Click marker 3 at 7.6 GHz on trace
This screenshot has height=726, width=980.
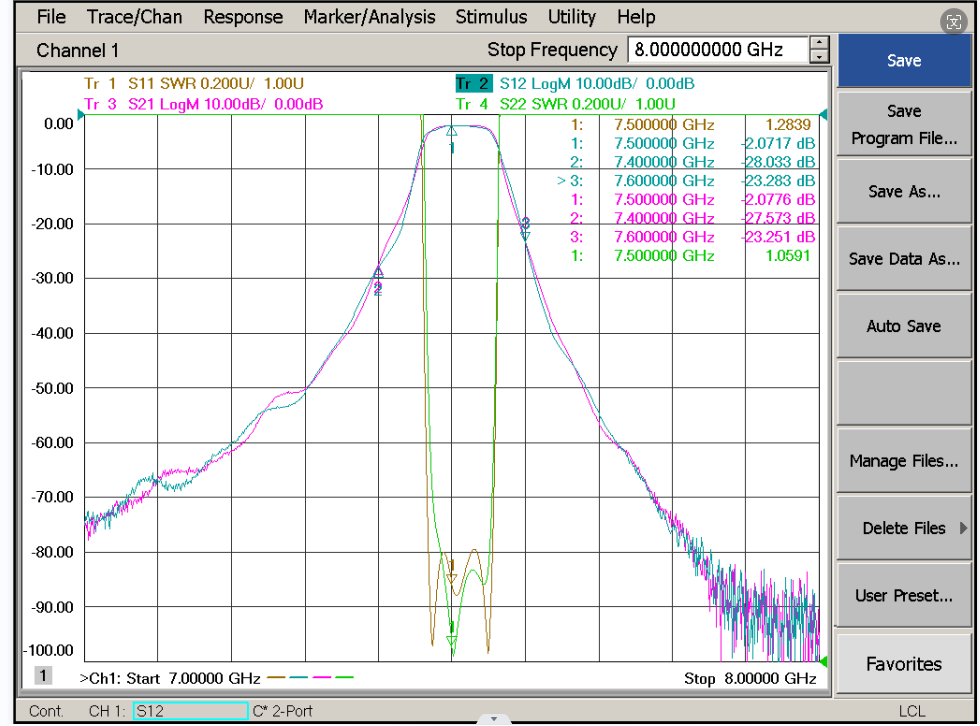(x=526, y=235)
